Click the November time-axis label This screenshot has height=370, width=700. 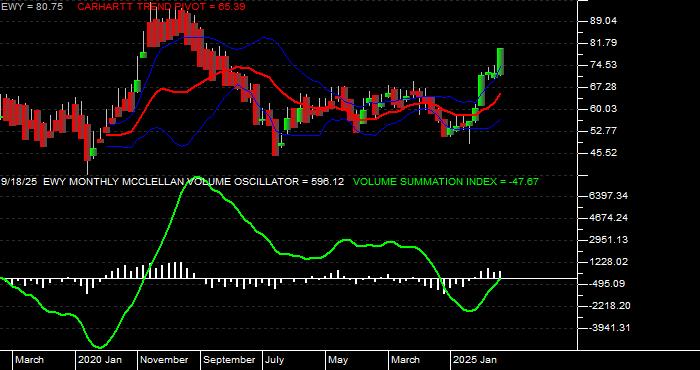[x=164, y=360]
